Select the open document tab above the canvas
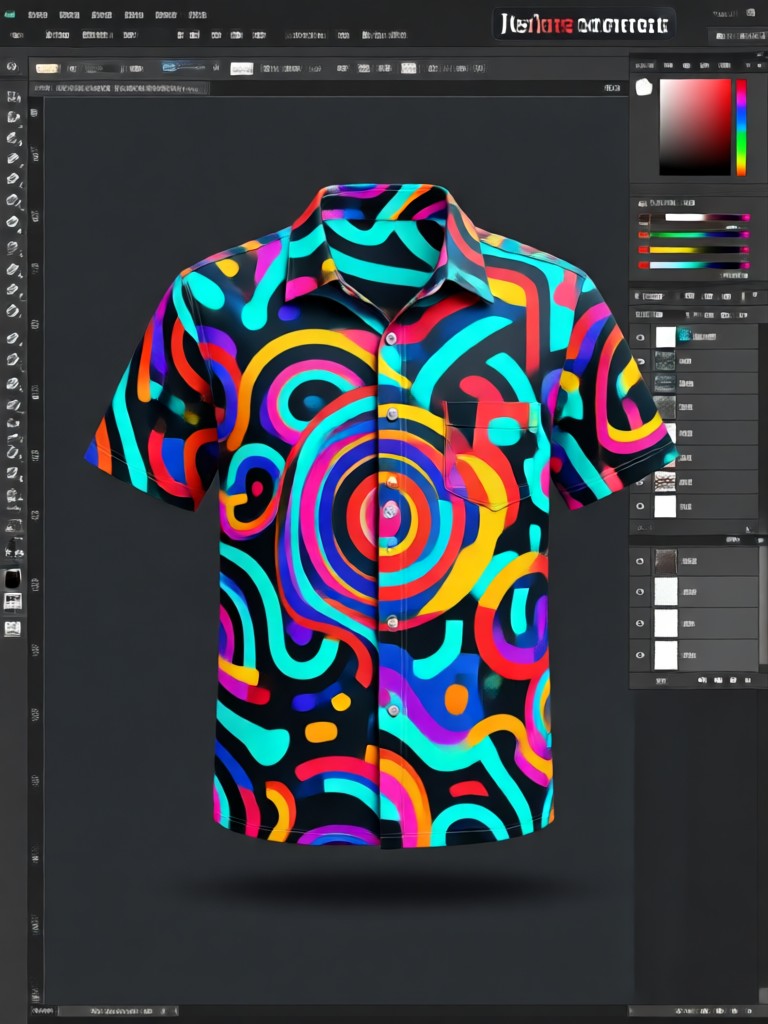The width and height of the screenshot is (768, 1024). click(119, 88)
